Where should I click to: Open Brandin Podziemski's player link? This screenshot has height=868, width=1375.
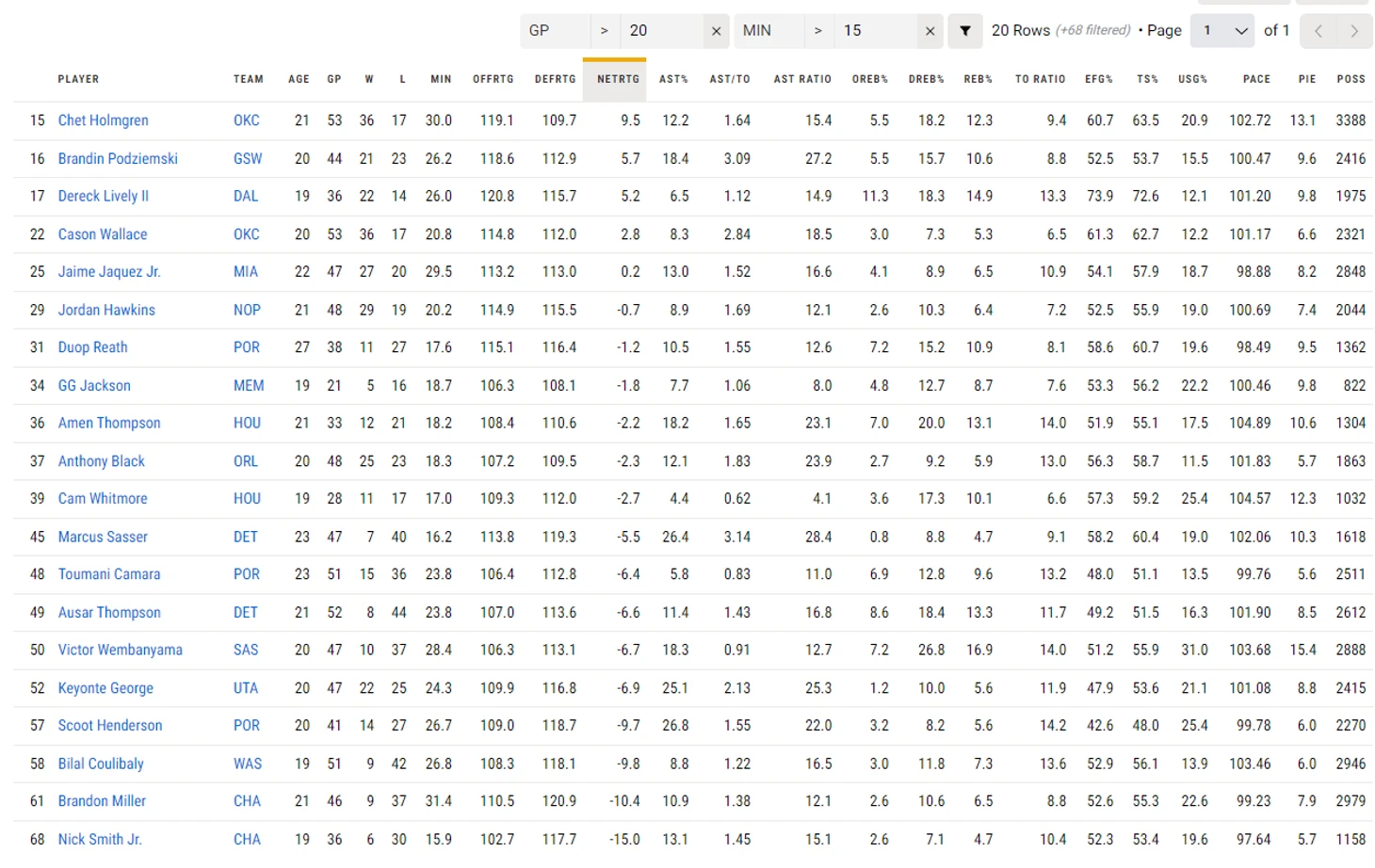(118, 158)
